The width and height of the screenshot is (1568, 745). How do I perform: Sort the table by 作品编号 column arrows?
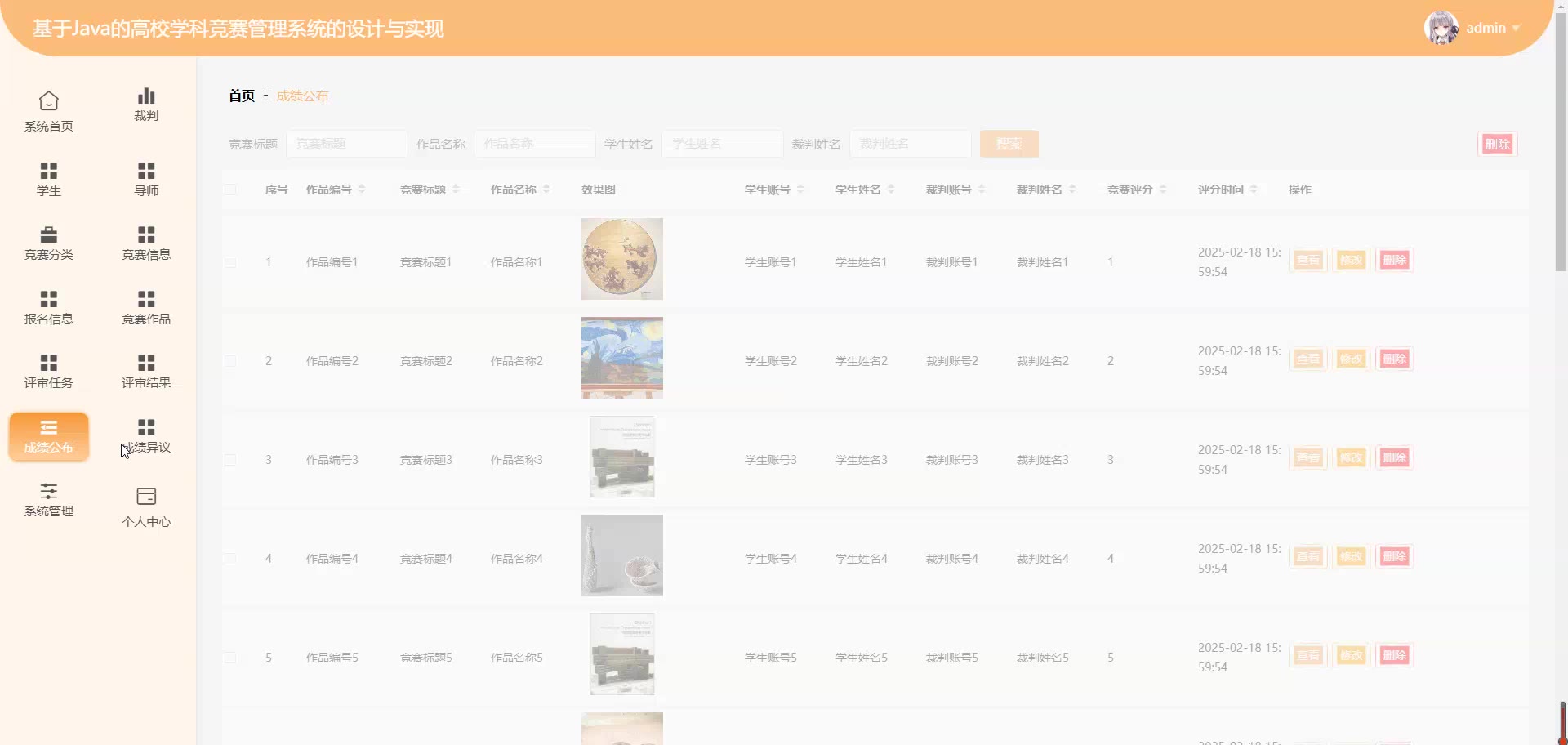click(x=362, y=190)
